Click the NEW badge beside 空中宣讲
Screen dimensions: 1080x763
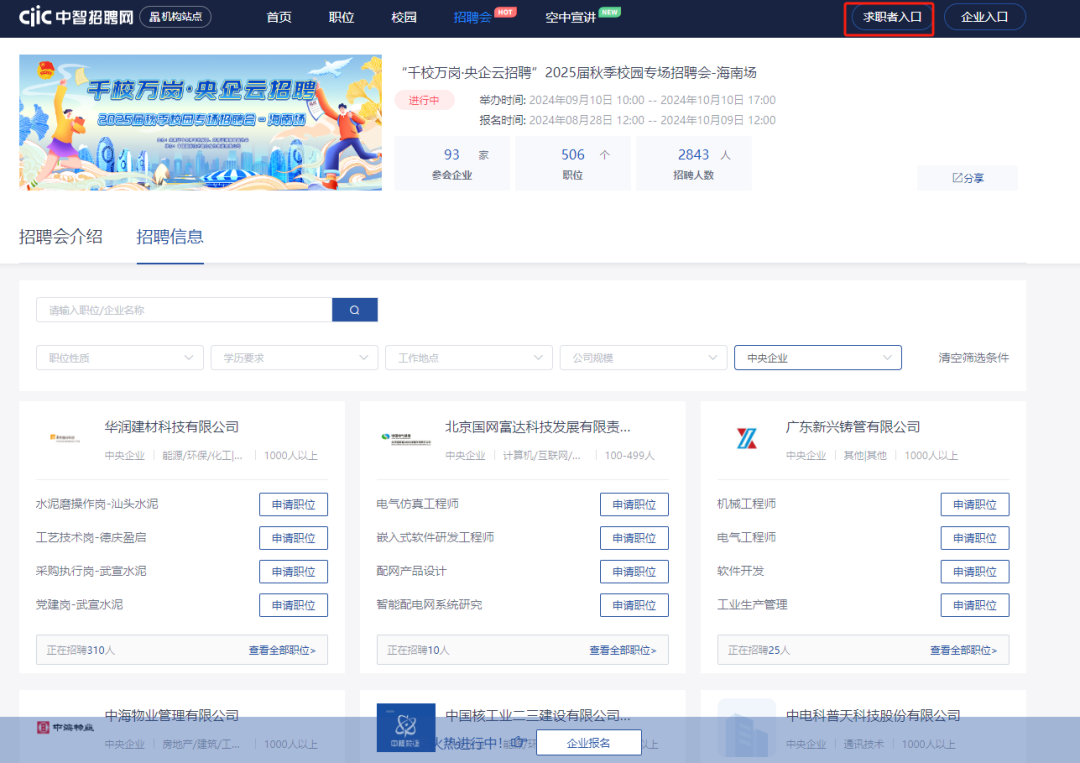611,10
